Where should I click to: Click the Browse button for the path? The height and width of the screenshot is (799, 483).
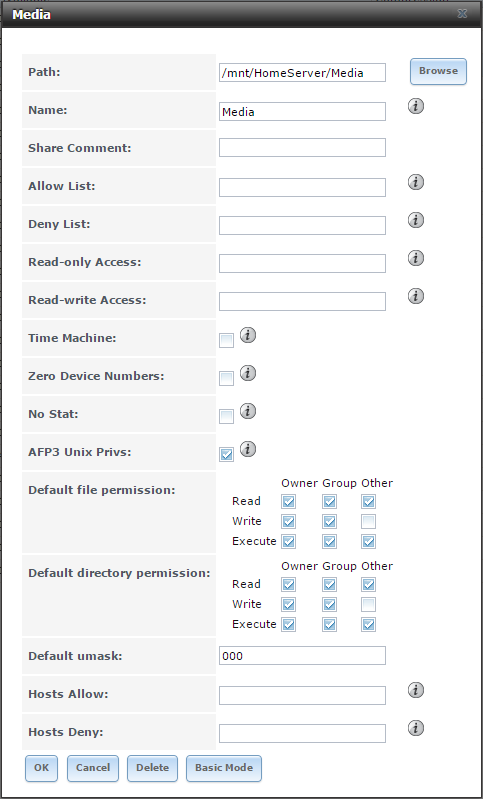pos(438,71)
